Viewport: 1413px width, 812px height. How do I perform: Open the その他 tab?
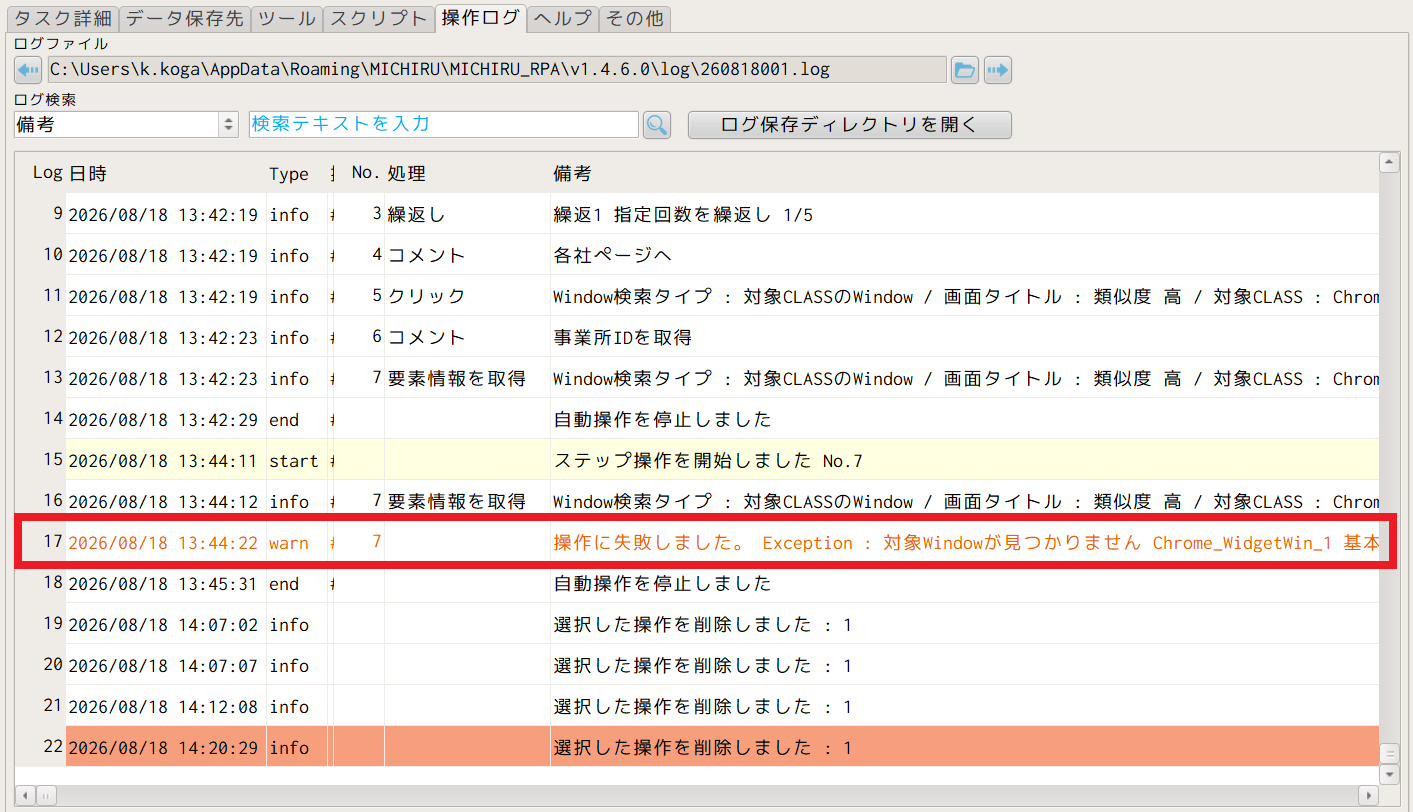click(634, 18)
